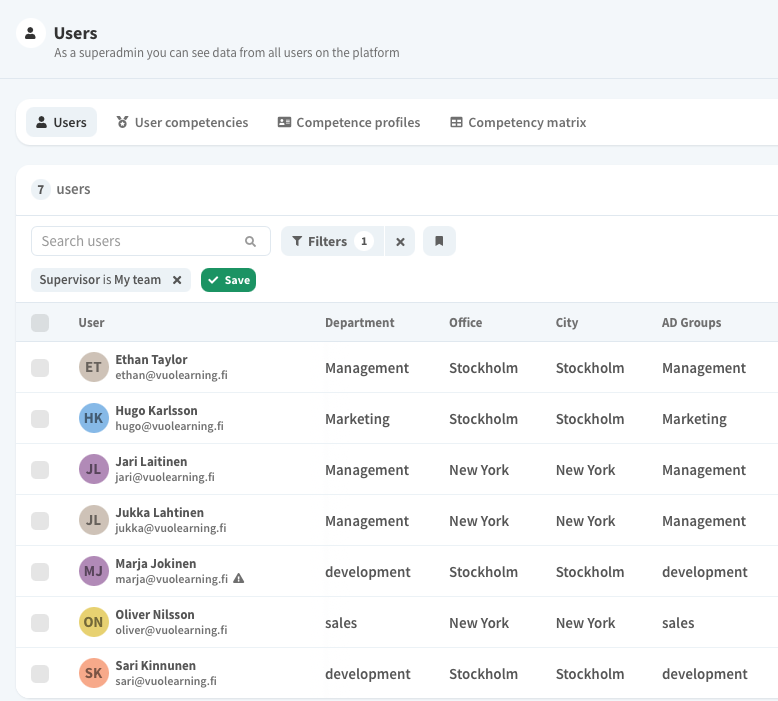Sort by the AD Groups column header
The height and width of the screenshot is (701, 778).
point(691,323)
